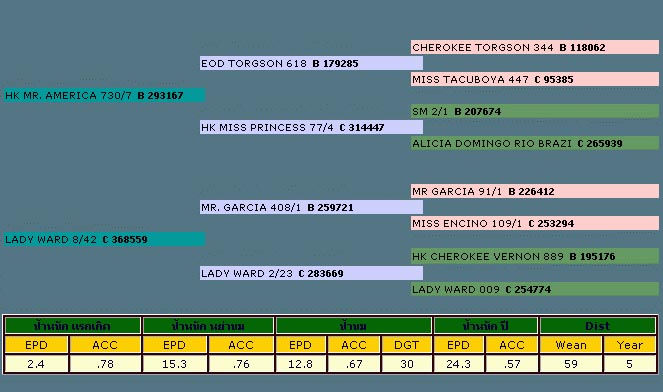Open EOD TORGSON 618 pedigree
Screen dimensions: 663x392
coord(311,63)
